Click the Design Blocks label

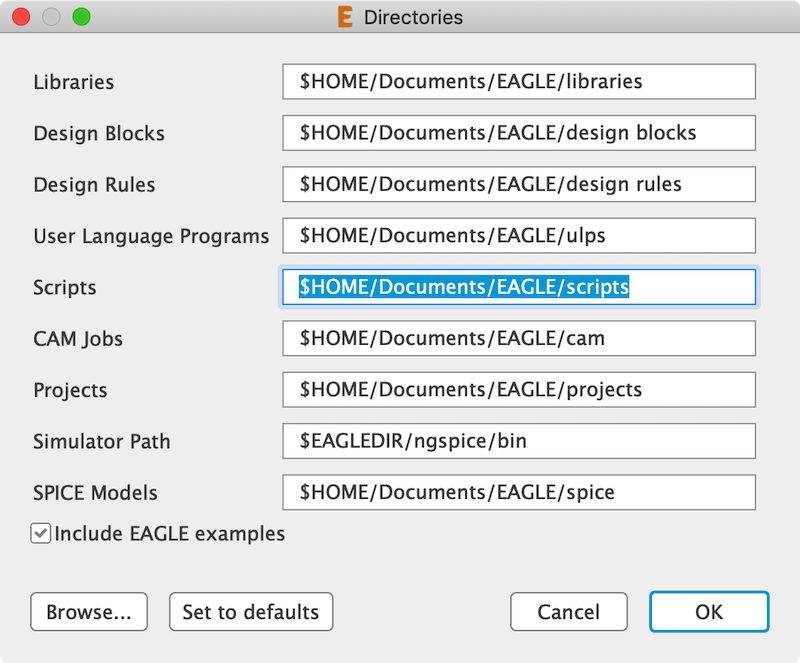(99, 134)
